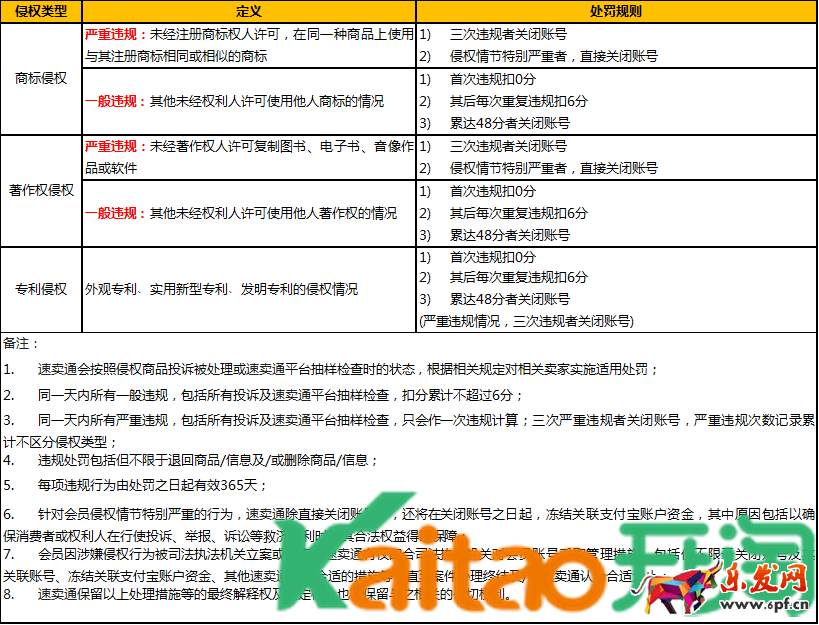Click the 严重违规 trademark definition about 注册商标
Viewport: 819px width, 625px height.
tap(249, 45)
